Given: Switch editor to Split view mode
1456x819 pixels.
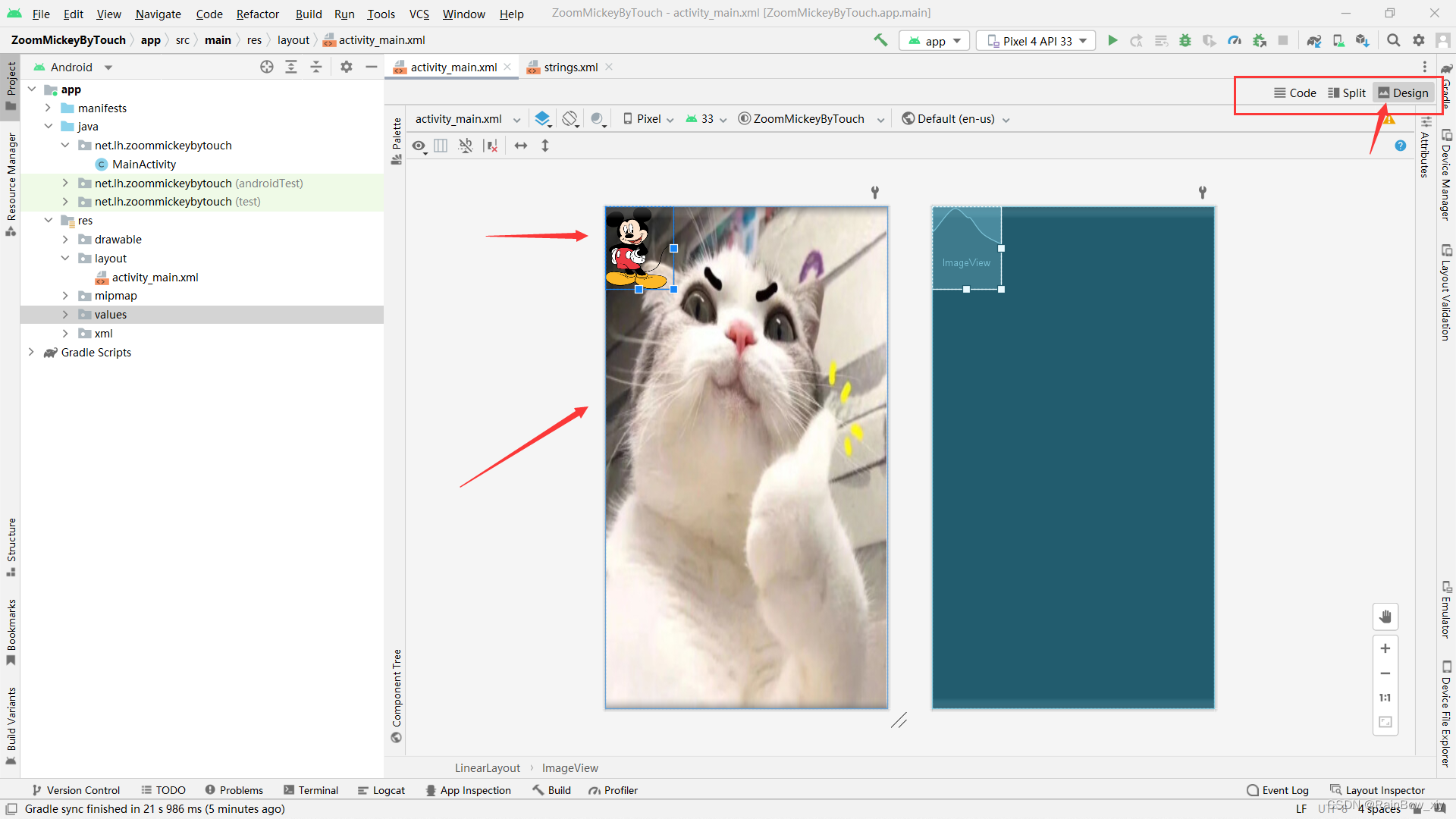Looking at the screenshot, I should (1347, 93).
